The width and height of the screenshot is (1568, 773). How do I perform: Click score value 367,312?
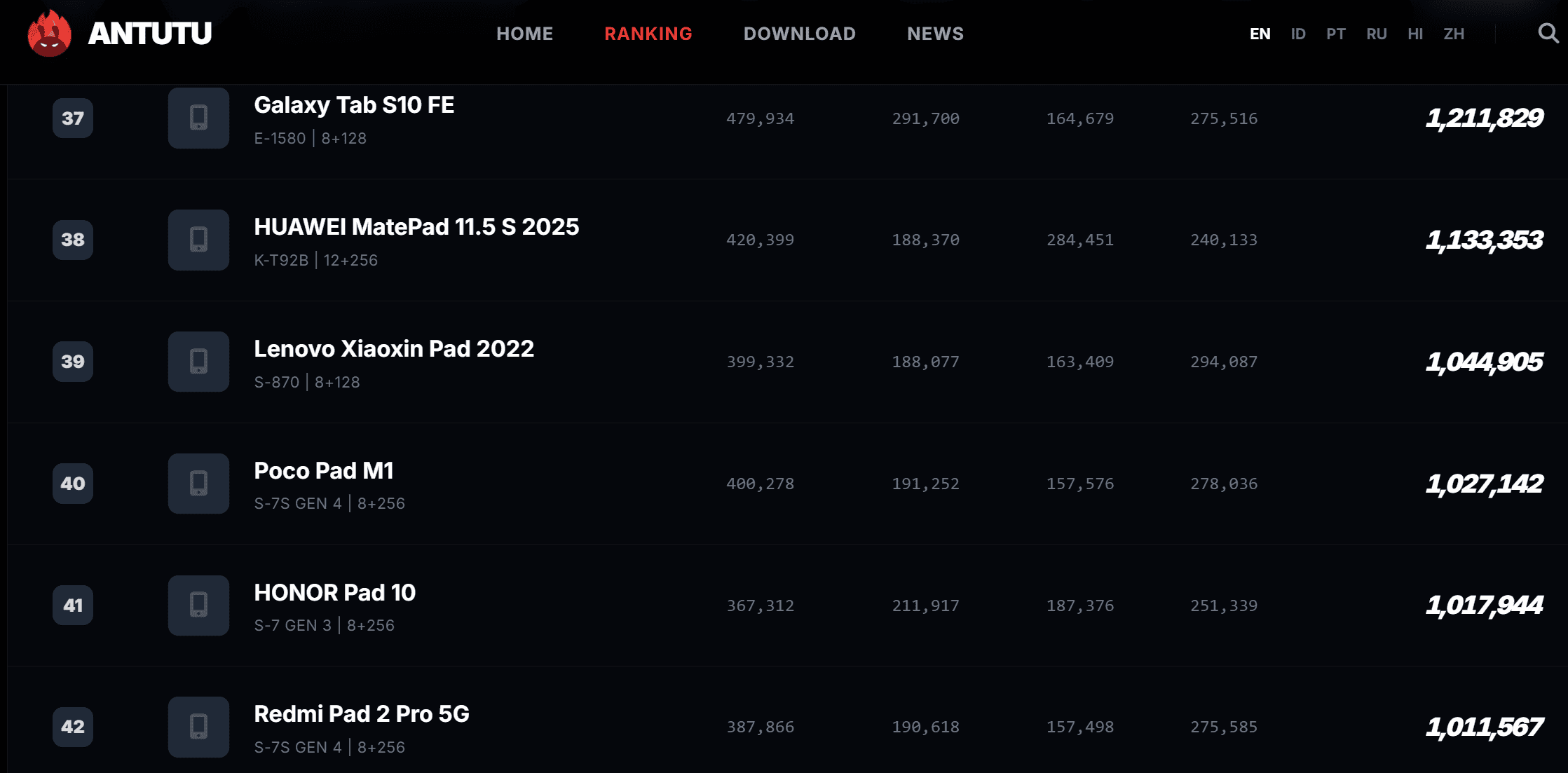[x=761, y=606]
